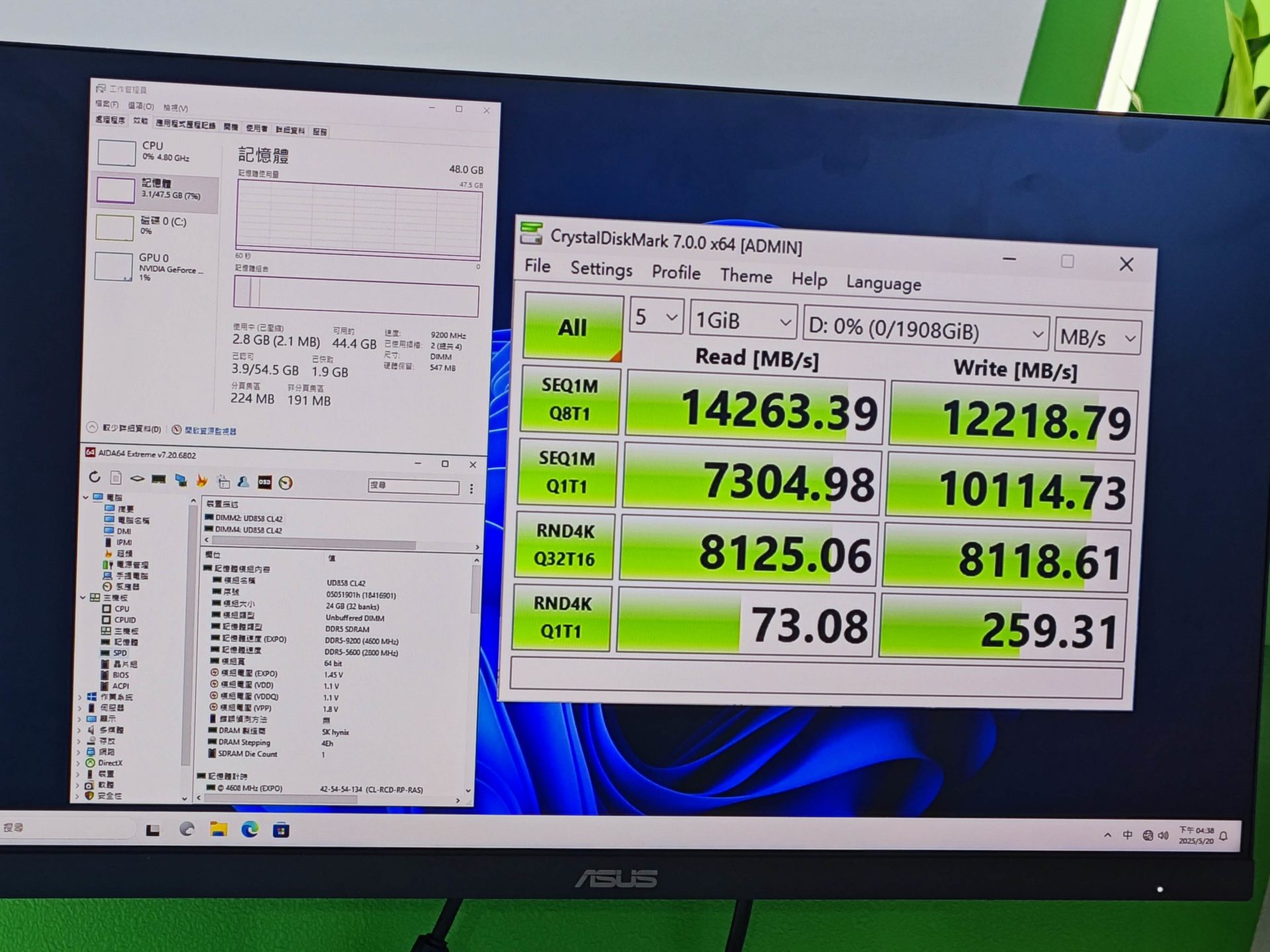Open Microsoft Edge from the taskbar
The width and height of the screenshot is (1270, 952).
250,829
